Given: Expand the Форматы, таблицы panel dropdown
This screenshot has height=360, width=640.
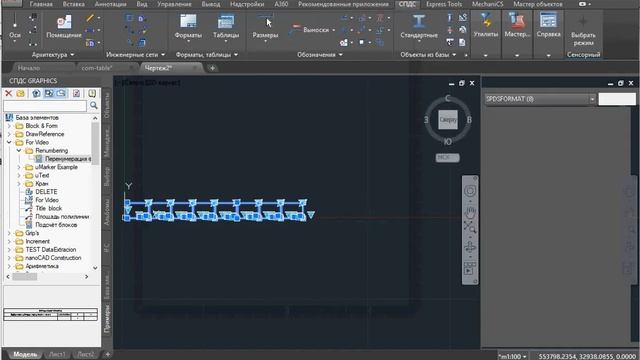Looking at the screenshot, I should point(236,54).
